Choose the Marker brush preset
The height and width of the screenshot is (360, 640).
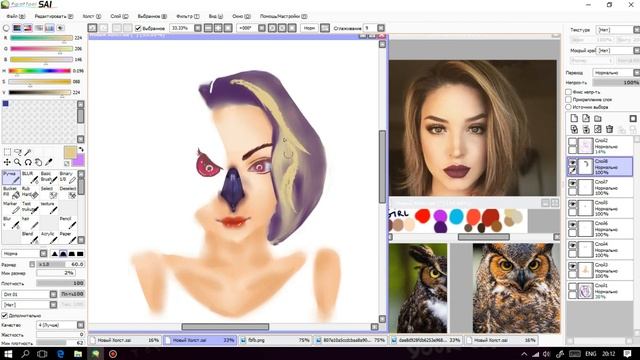[x=11, y=208]
